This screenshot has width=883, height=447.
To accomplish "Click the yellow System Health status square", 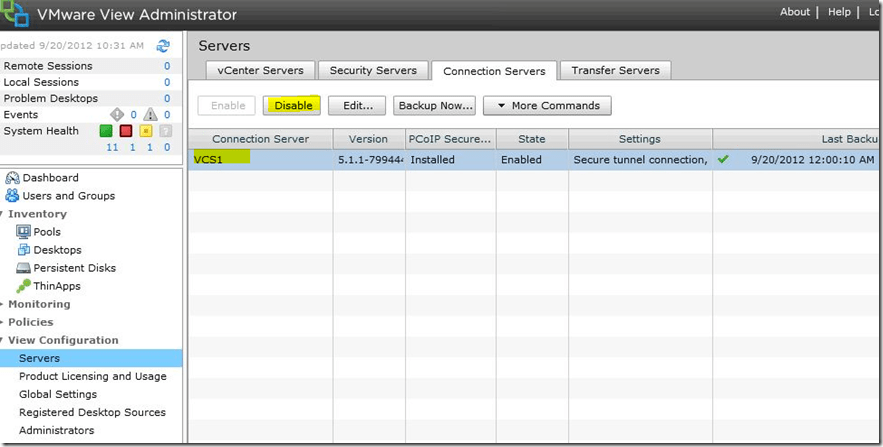I will (146, 131).
